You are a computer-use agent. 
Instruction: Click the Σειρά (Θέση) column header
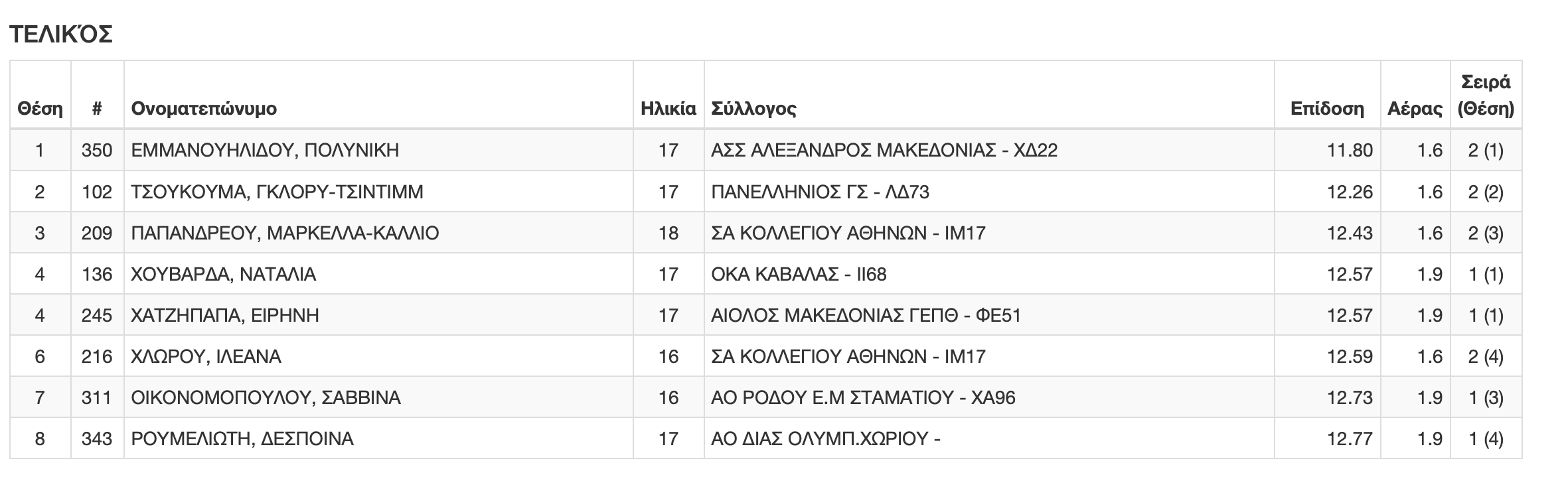pyautogui.click(x=1486, y=96)
